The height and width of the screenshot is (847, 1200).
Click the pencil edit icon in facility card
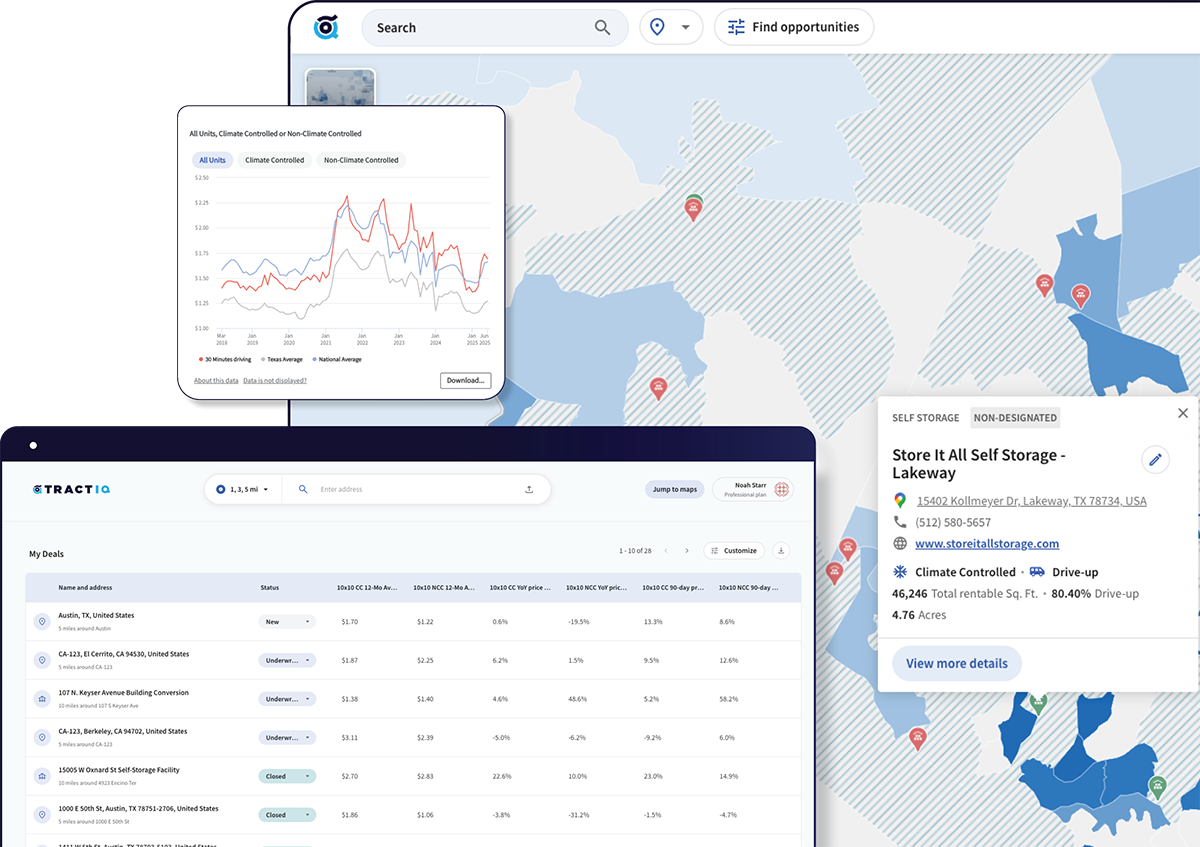(x=1155, y=460)
